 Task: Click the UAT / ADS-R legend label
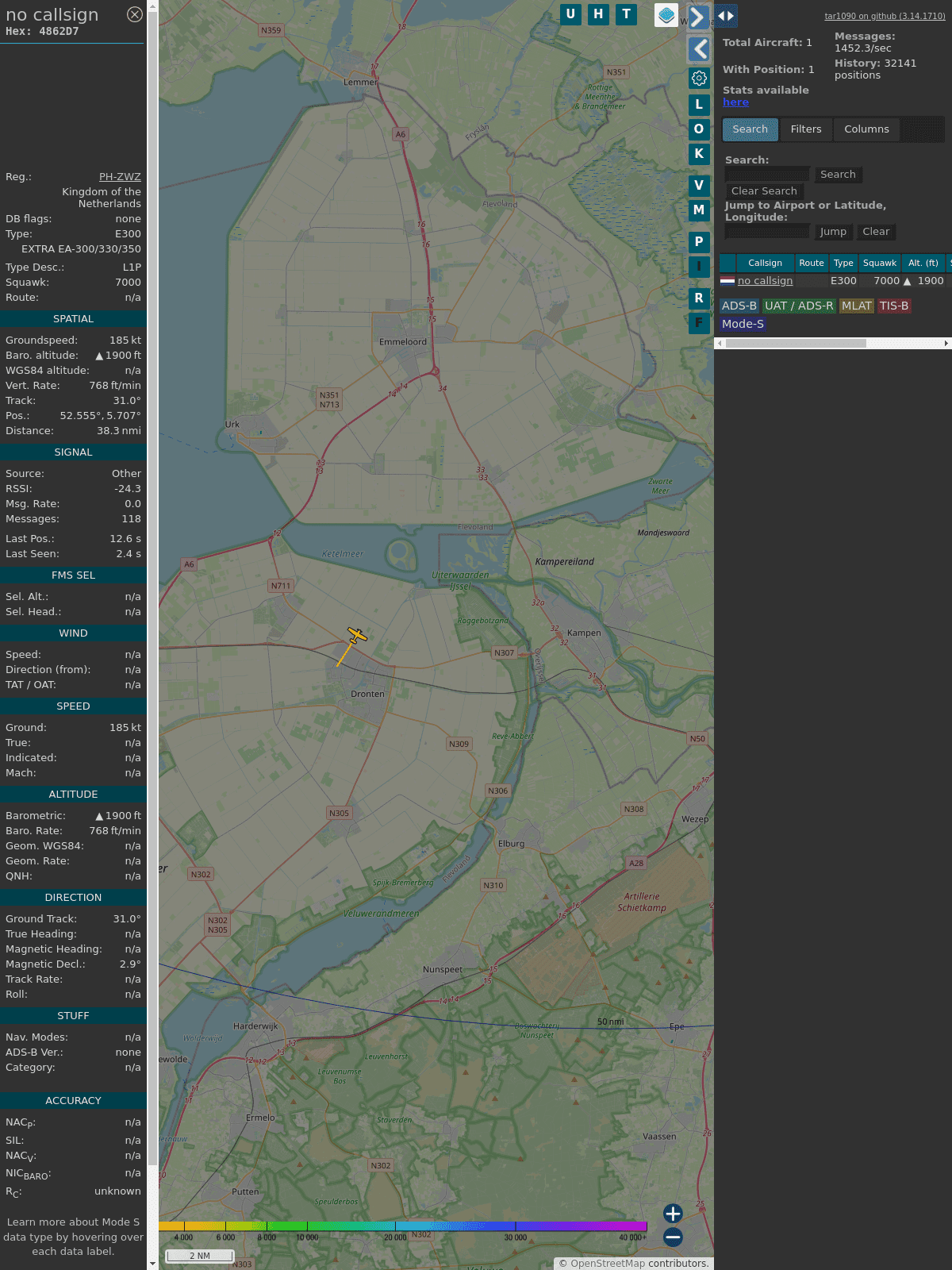click(x=799, y=306)
